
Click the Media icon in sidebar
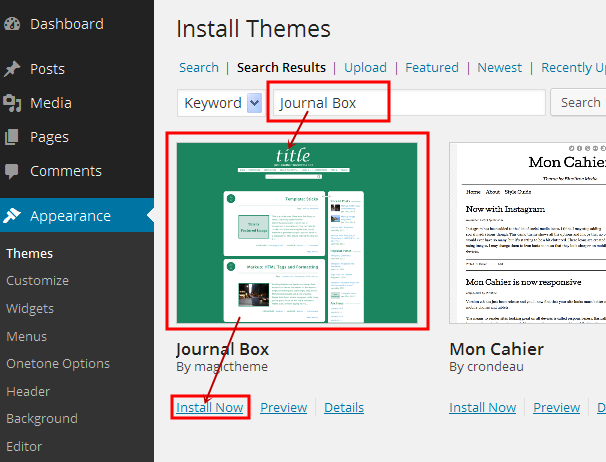tap(12, 103)
